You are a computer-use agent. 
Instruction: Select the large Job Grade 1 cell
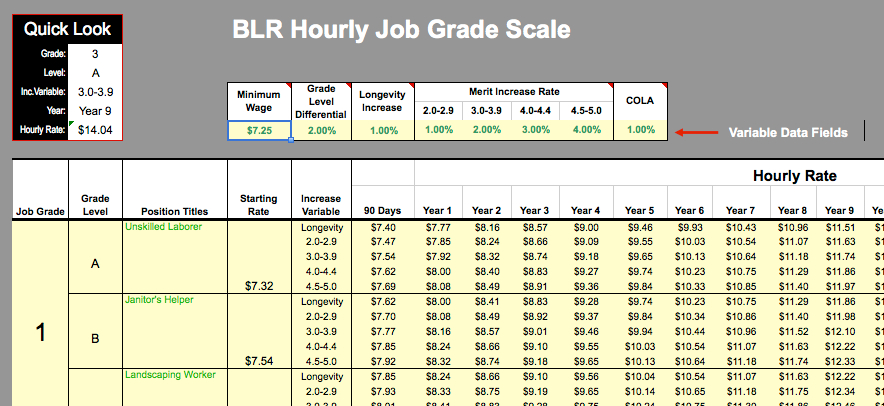tap(40, 333)
